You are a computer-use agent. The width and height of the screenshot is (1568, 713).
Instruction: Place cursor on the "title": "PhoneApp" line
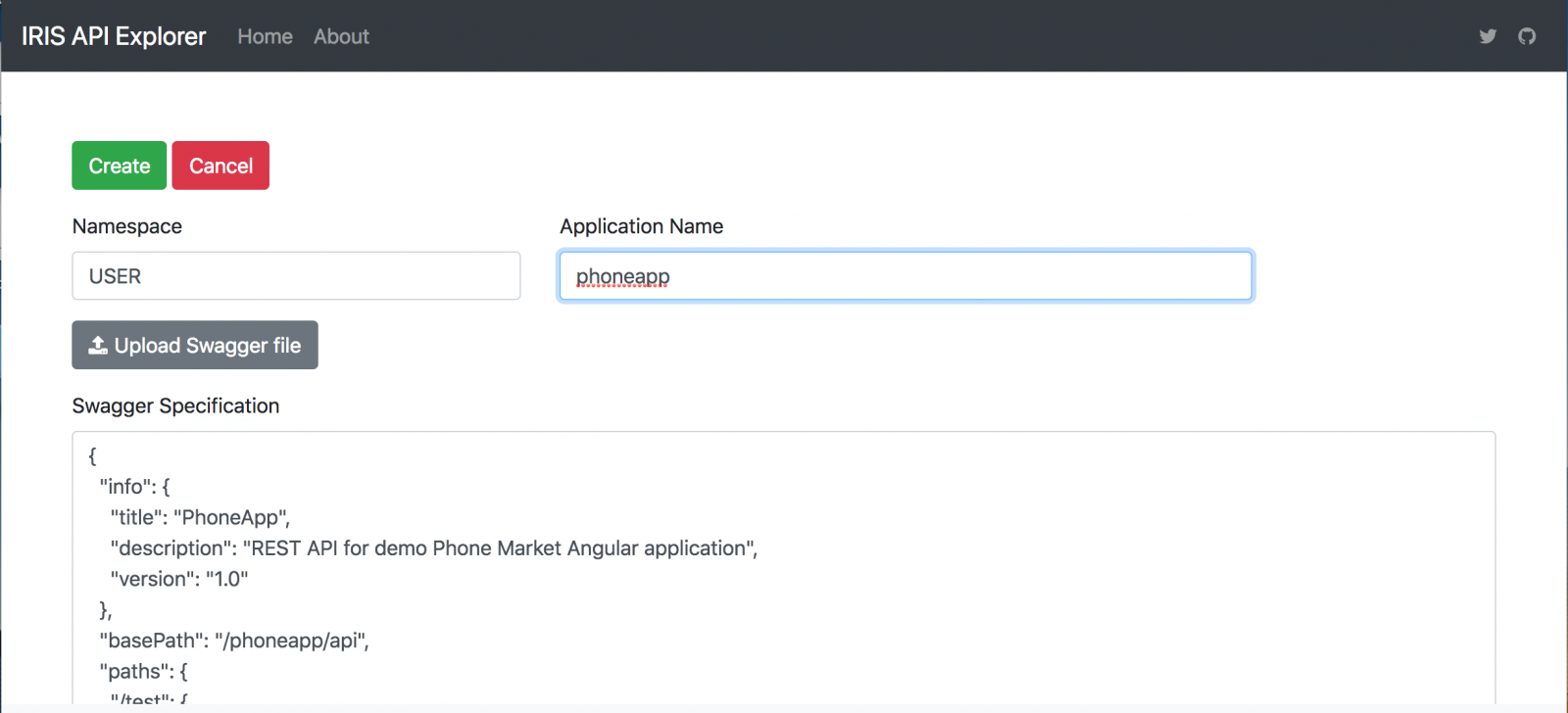[x=200, y=517]
